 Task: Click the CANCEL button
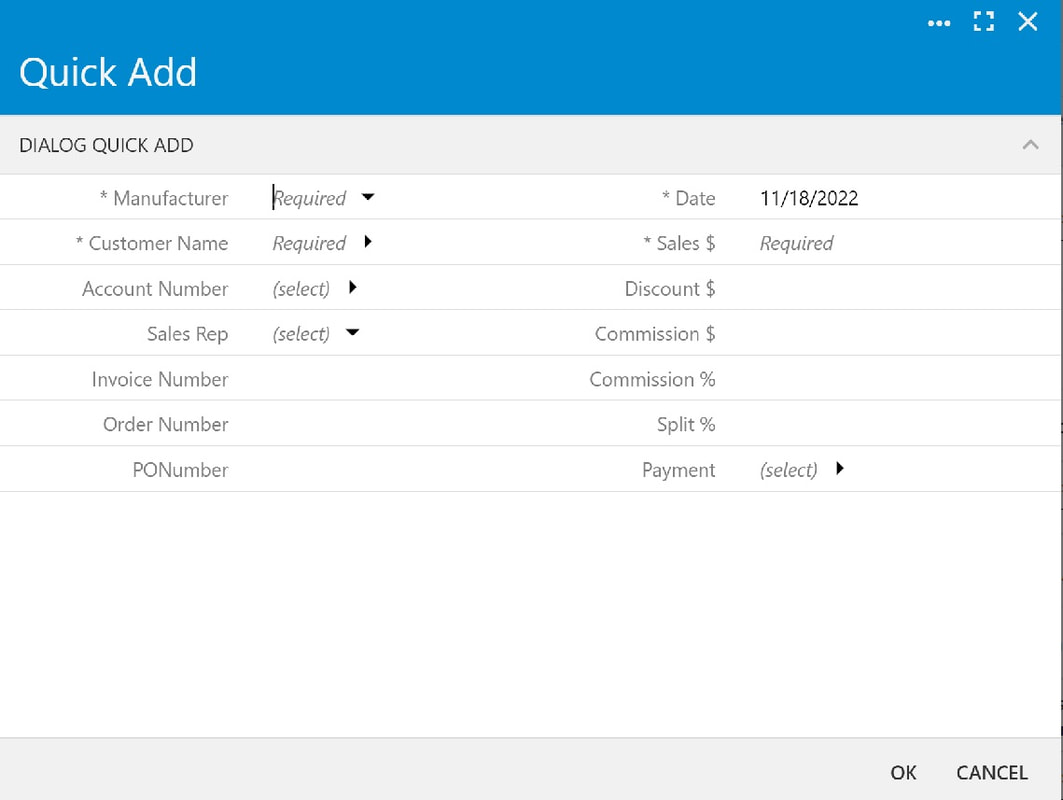[991, 772]
